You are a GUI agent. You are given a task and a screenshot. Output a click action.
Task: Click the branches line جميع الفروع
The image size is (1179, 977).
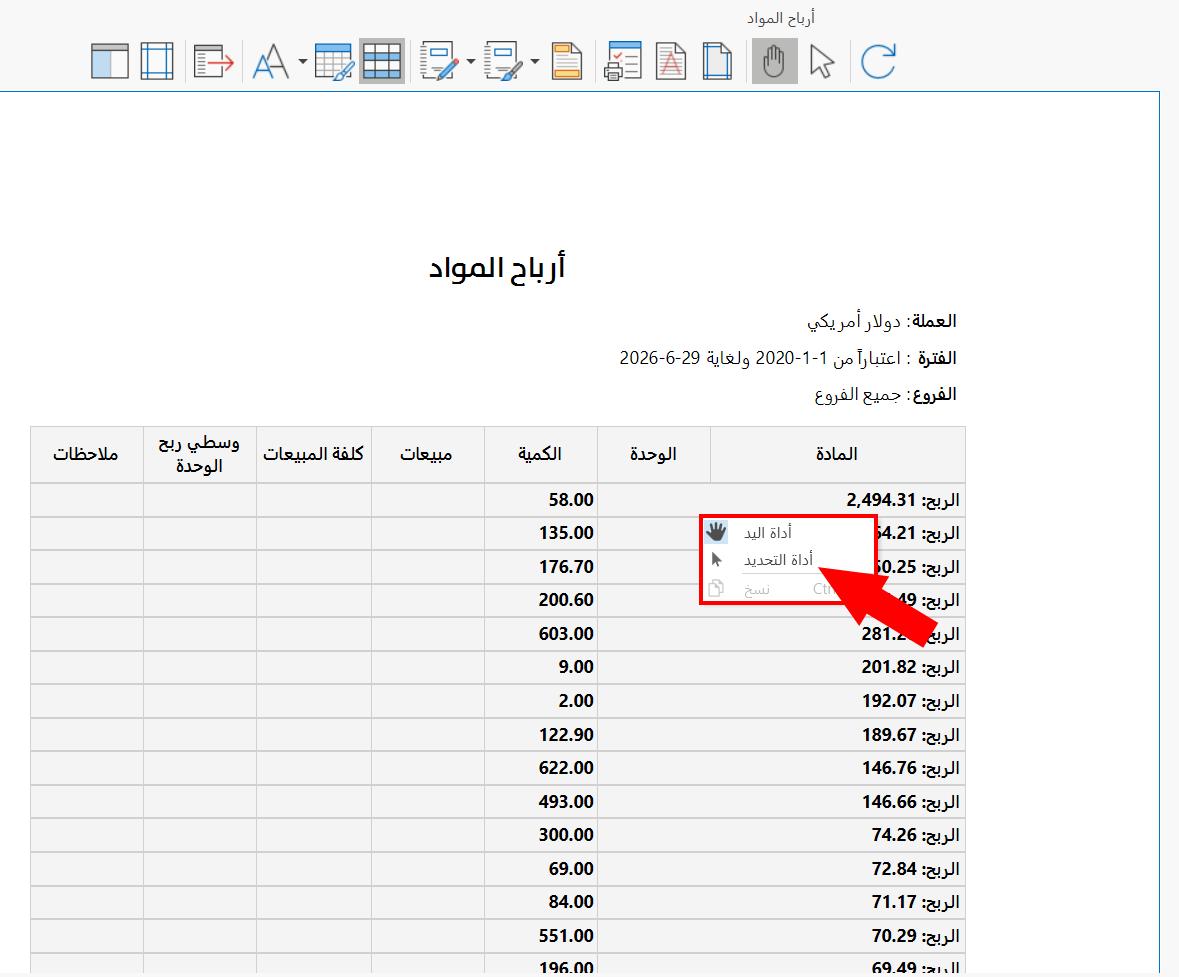[885, 395]
